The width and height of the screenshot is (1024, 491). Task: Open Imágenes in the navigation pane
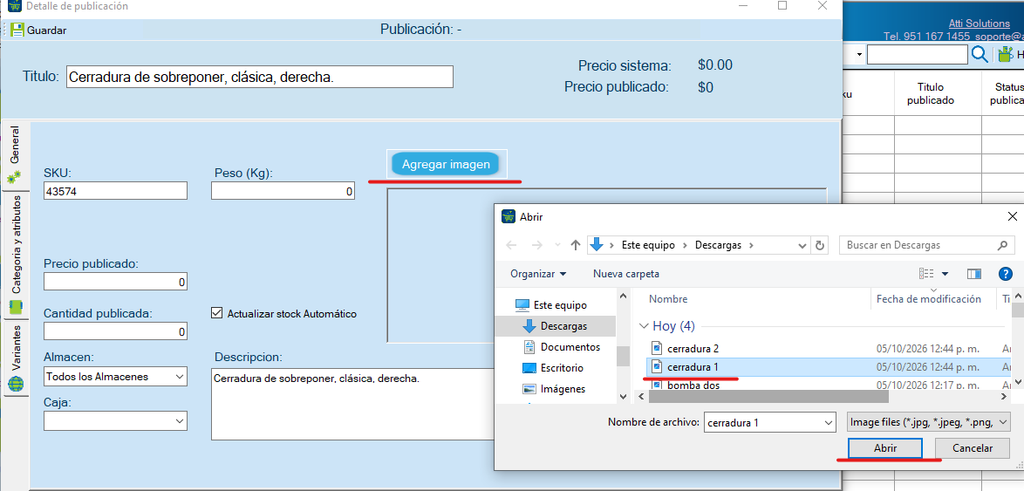point(562,388)
